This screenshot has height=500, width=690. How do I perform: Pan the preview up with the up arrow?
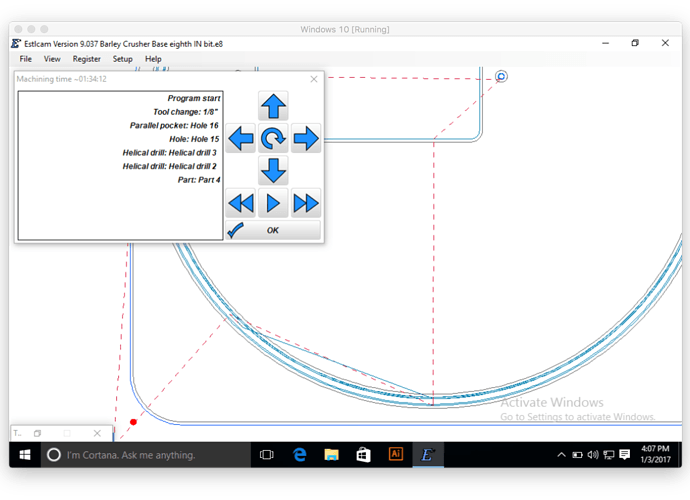[x=273, y=106]
